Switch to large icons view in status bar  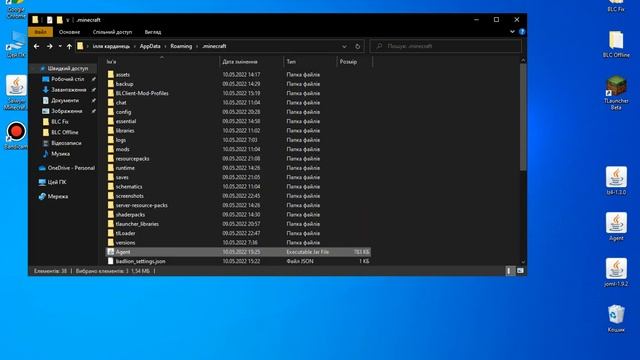(520, 271)
